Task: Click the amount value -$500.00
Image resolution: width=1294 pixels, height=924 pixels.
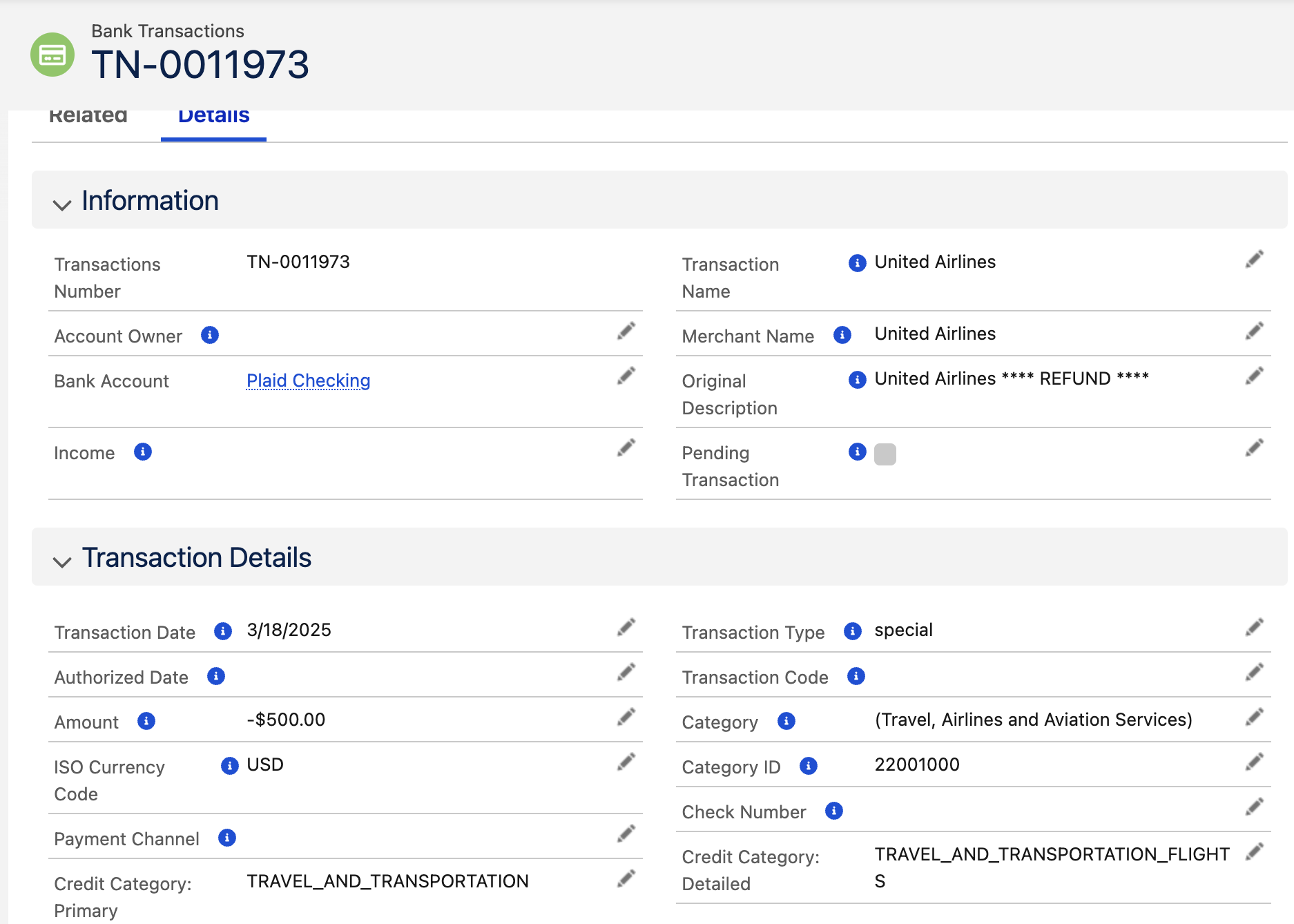Action: [x=286, y=720]
